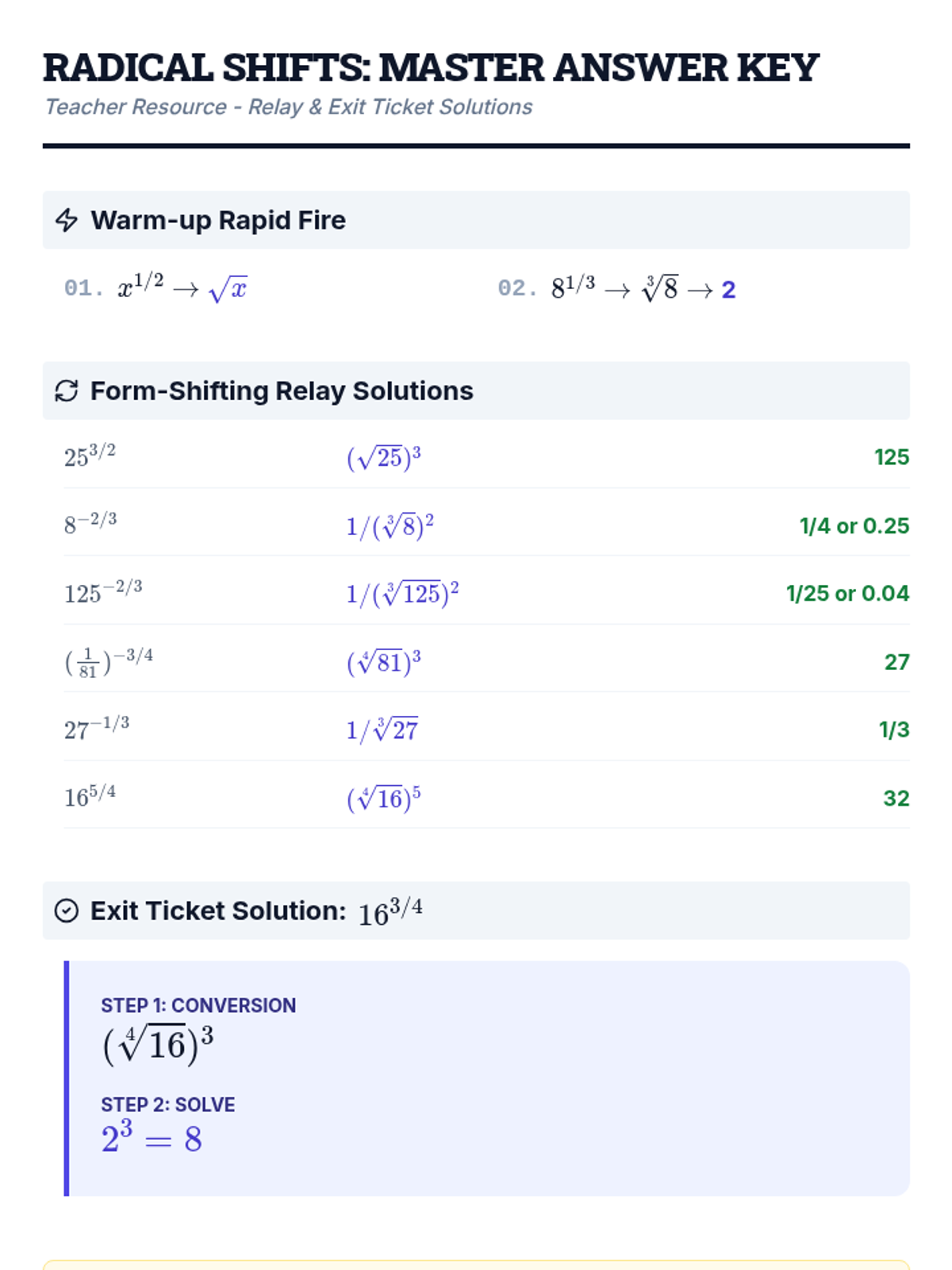Click the radical form of 16 to the 5/4
Screen dimensions: 952x1270
tap(383, 798)
